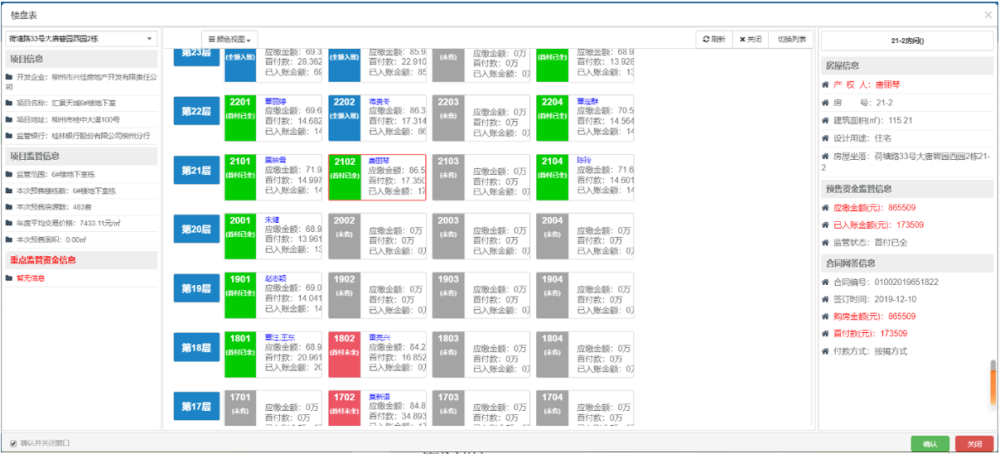1000x454 pixels.
Task: Click the house icon beside 合同编号
Action: 825,281
